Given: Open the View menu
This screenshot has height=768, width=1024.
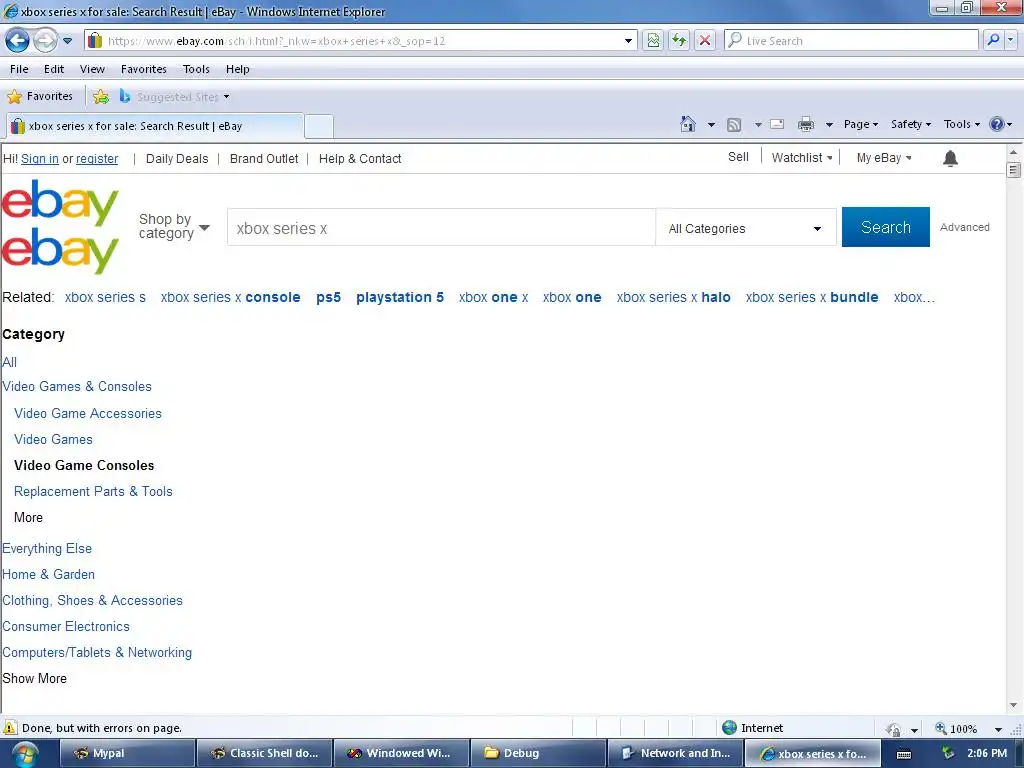Looking at the screenshot, I should tap(92, 69).
